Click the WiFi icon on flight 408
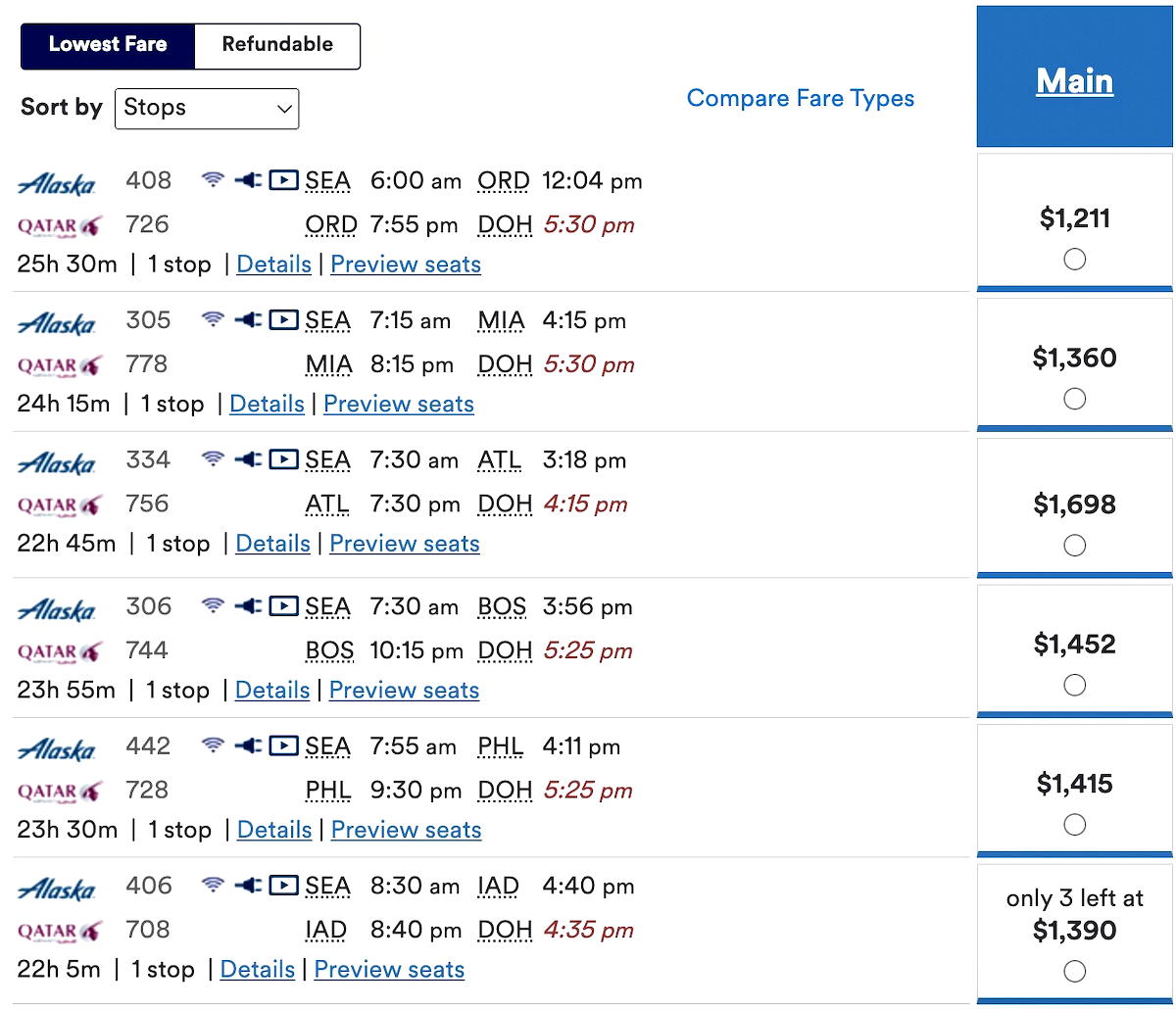The height and width of the screenshot is (1009, 1176). (214, 179)
